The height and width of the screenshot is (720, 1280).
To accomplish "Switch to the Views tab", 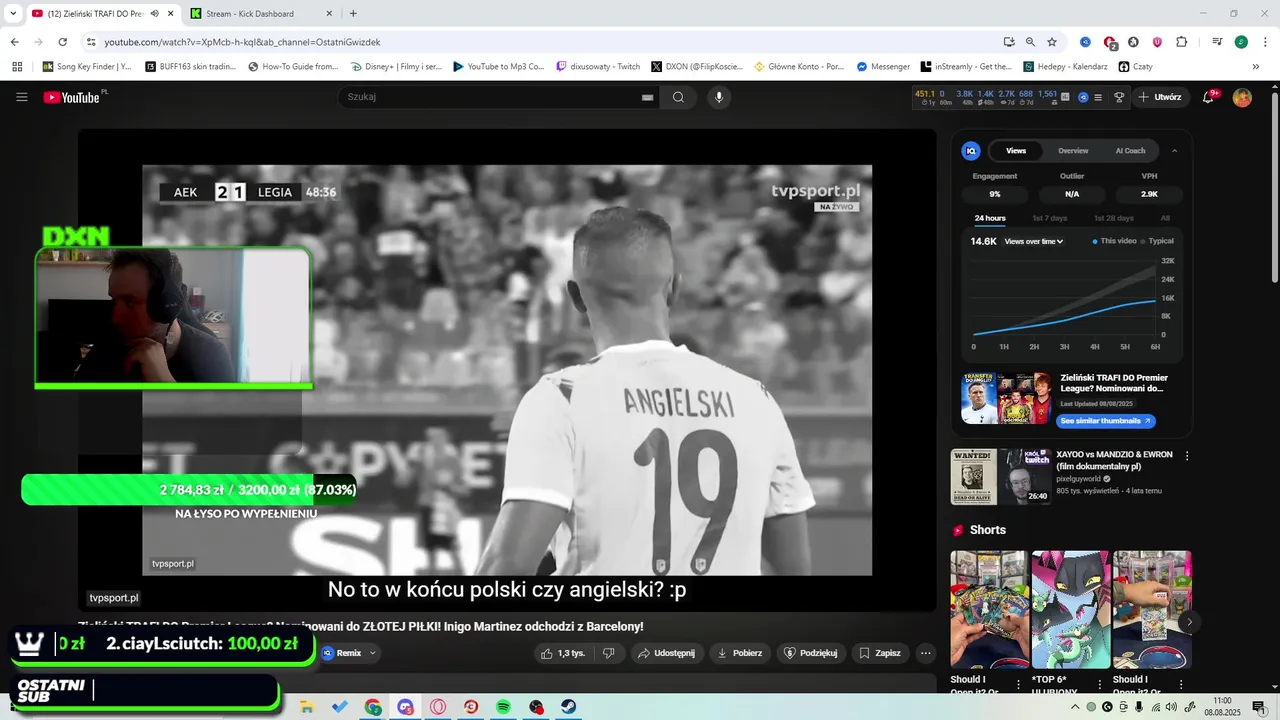I will pyautogui.click(x=1016, y=151).
